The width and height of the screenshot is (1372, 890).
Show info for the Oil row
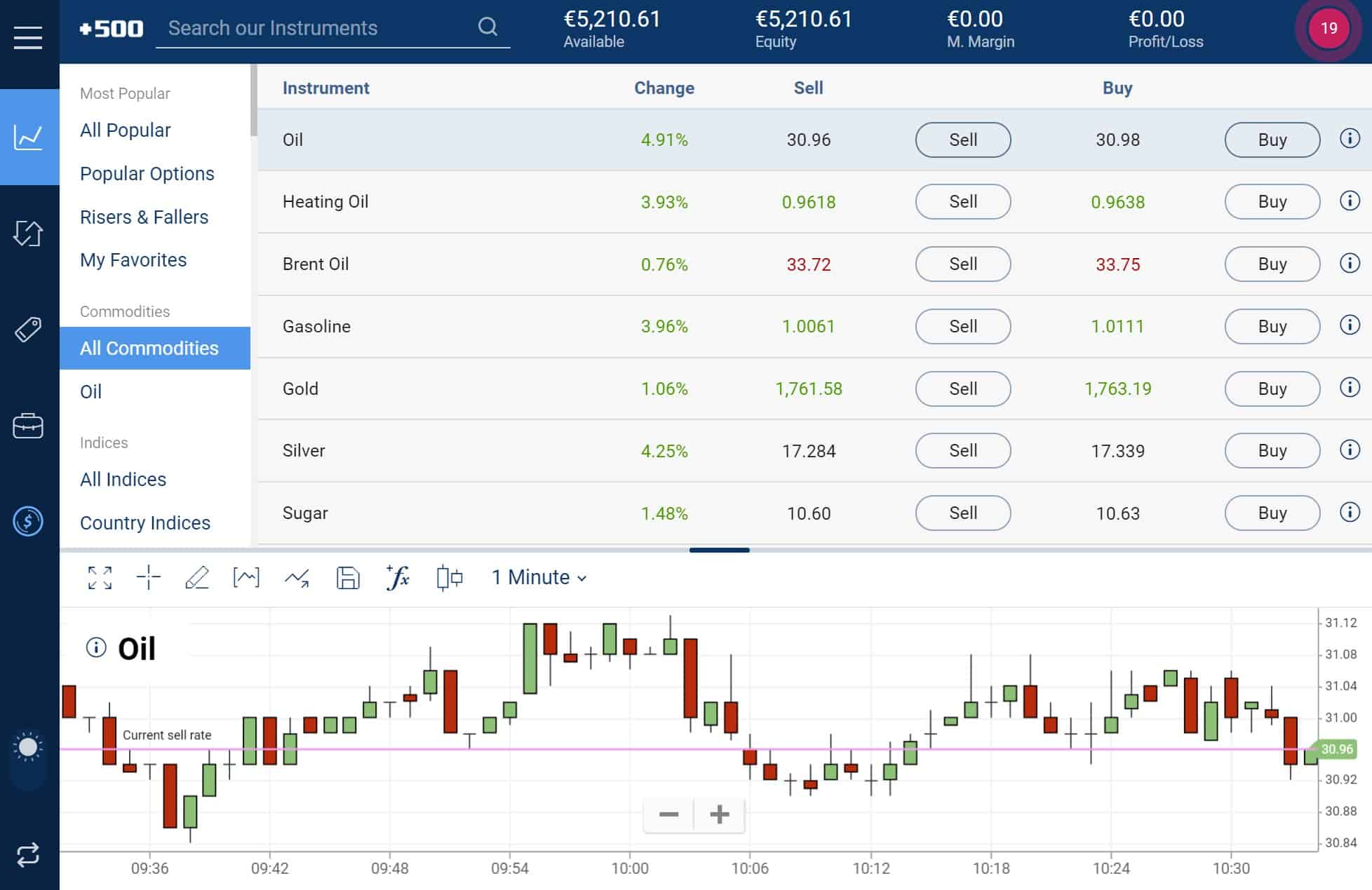click(1350, 138)
